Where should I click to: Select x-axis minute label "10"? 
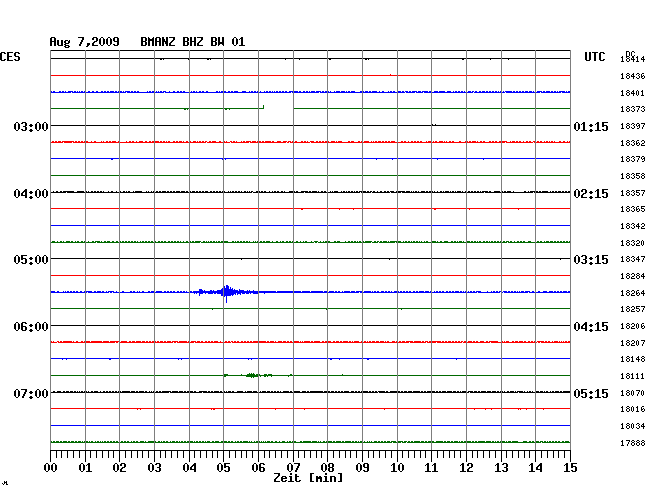pyautogui.click(x=397, y=468)
